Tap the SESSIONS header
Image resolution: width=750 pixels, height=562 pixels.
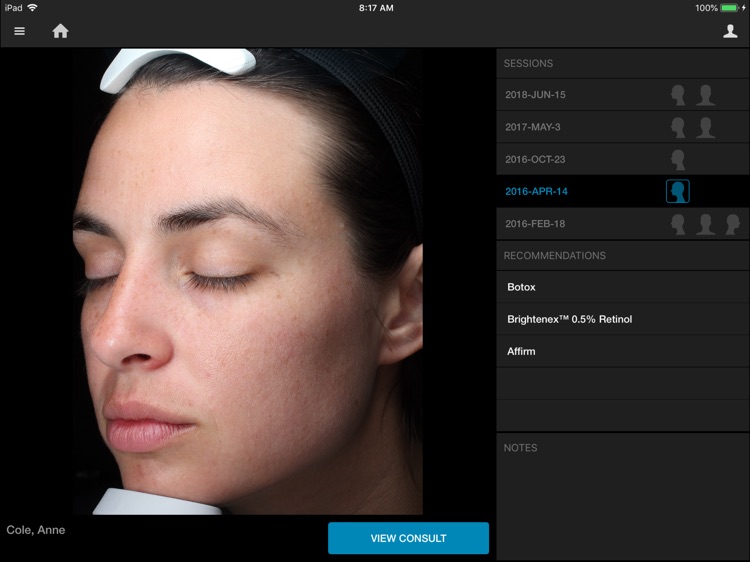528,64
